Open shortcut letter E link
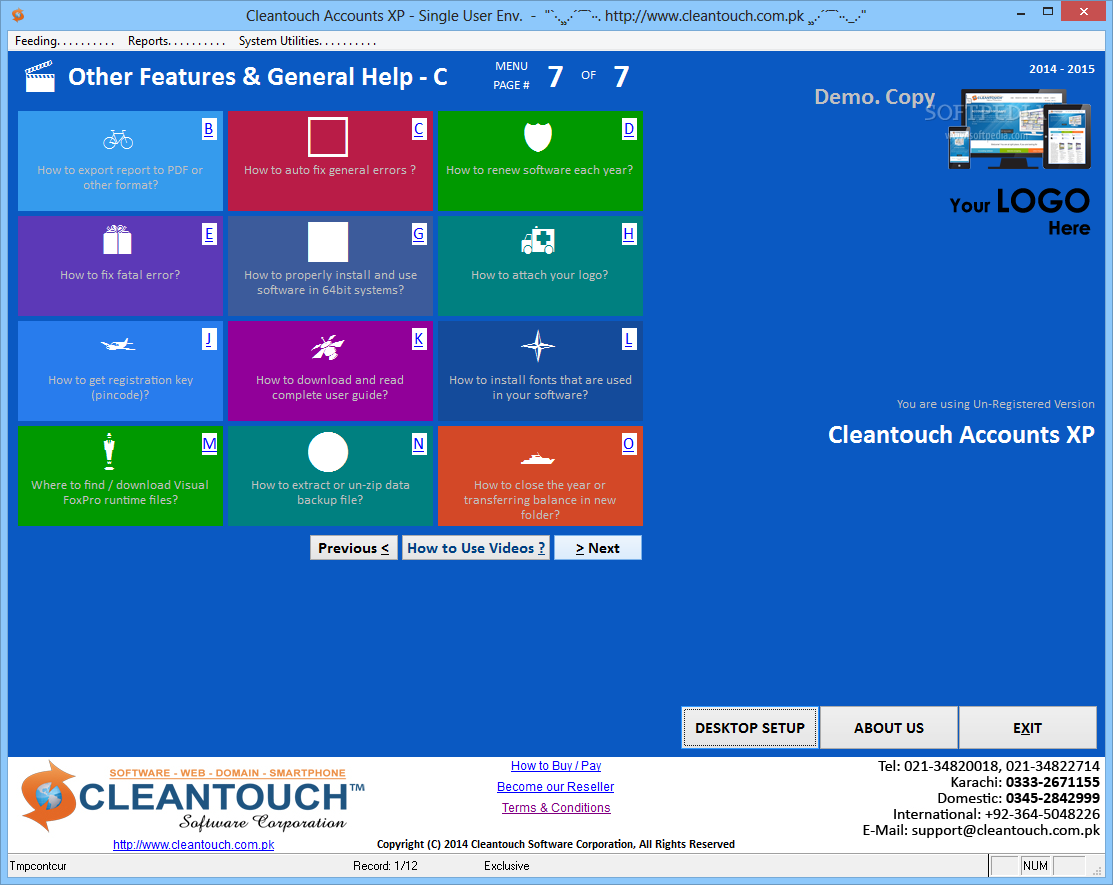The image size is (1113, 885). tap(209, 234)
